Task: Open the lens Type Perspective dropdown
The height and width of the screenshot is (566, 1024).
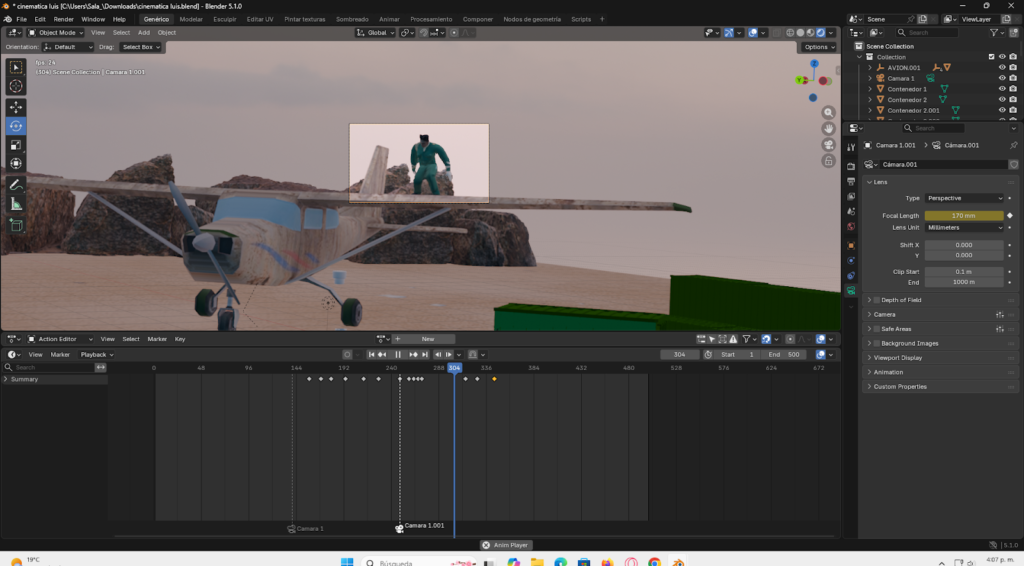Action: coord(964,198)
